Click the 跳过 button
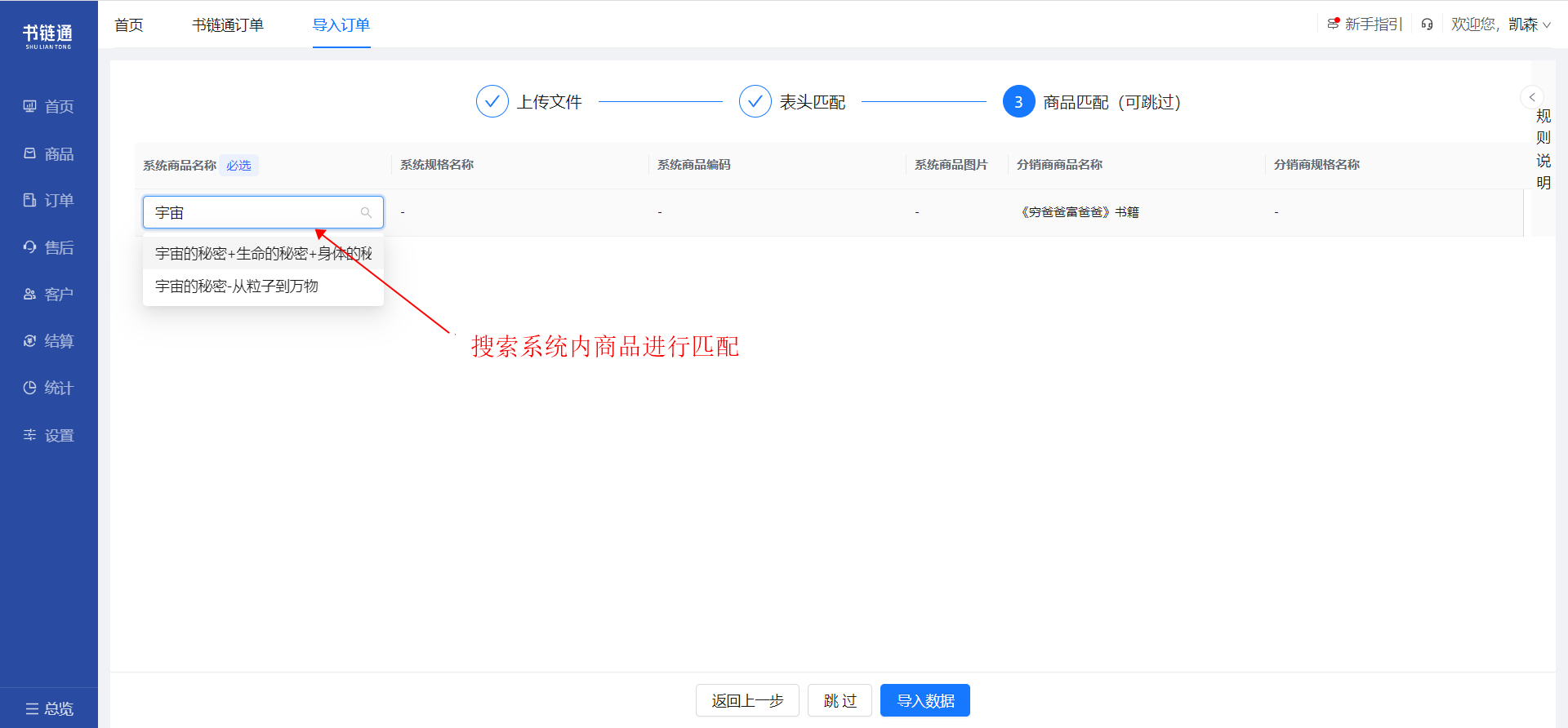 point(840,700)
